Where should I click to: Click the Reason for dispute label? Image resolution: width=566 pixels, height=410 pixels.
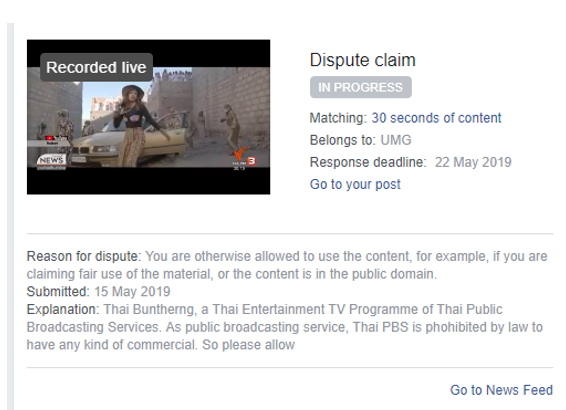84,256
